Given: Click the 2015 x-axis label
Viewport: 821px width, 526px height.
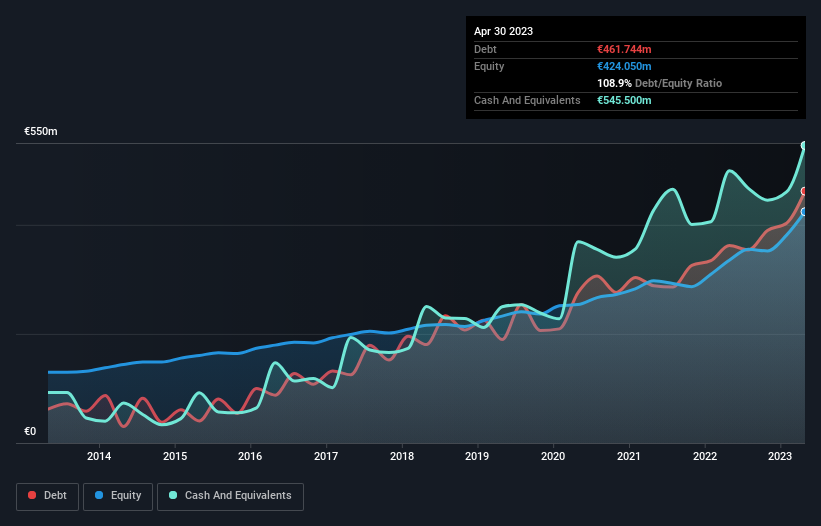Looking at the screenshot, I should (x=175, y=456).
